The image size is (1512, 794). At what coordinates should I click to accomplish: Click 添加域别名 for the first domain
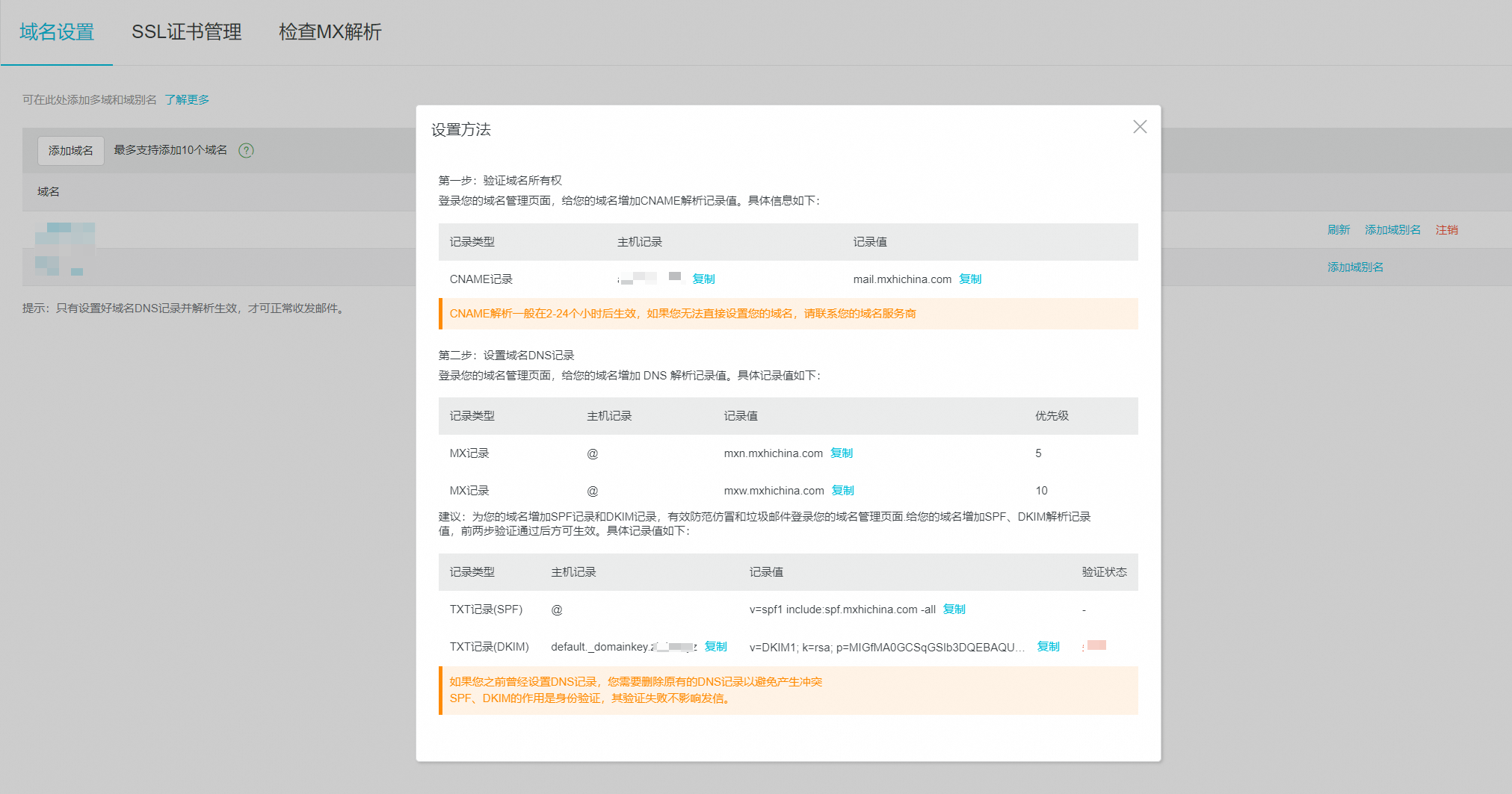tap(1392, 229)
